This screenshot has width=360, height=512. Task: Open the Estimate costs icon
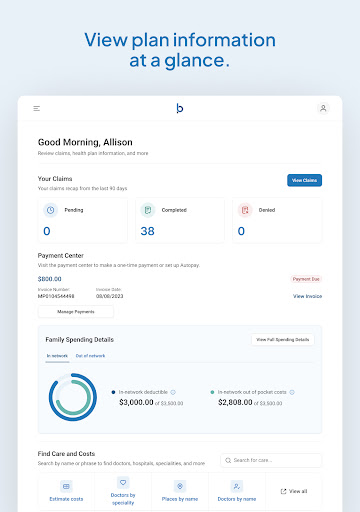(x=66, y=486)
